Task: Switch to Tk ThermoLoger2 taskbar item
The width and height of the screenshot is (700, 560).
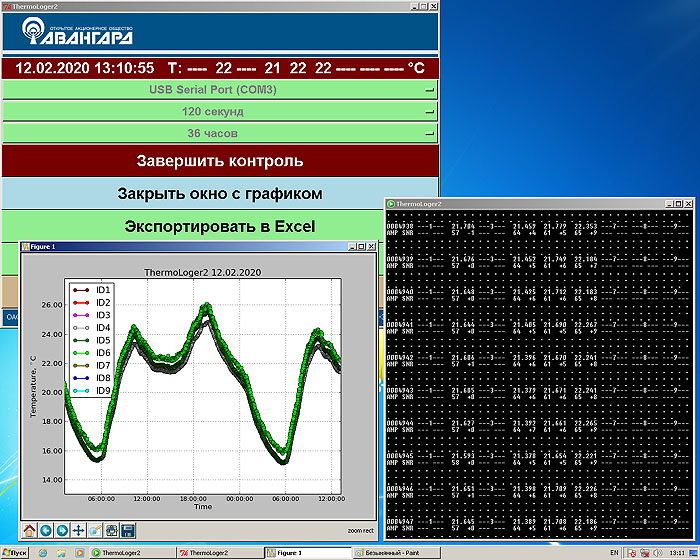Action: [x=220, y=553]
